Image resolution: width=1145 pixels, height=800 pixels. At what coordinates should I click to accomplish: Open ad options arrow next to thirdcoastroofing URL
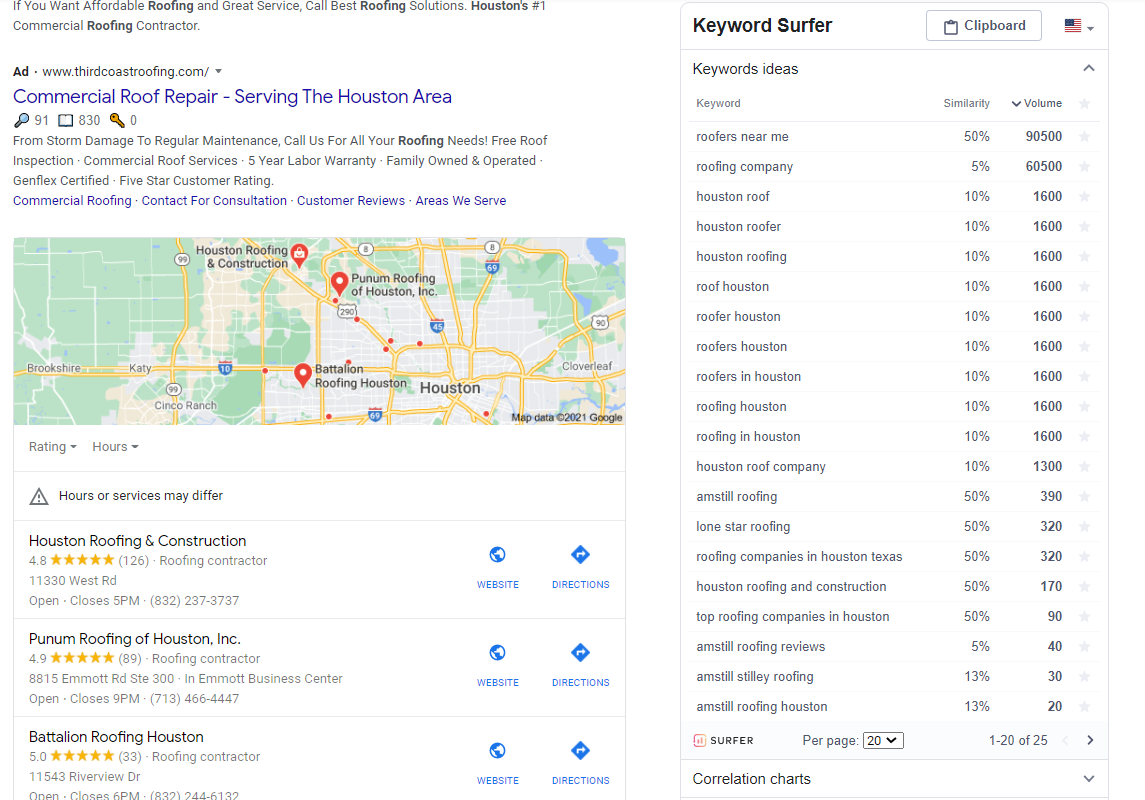(x=218, y=72)
